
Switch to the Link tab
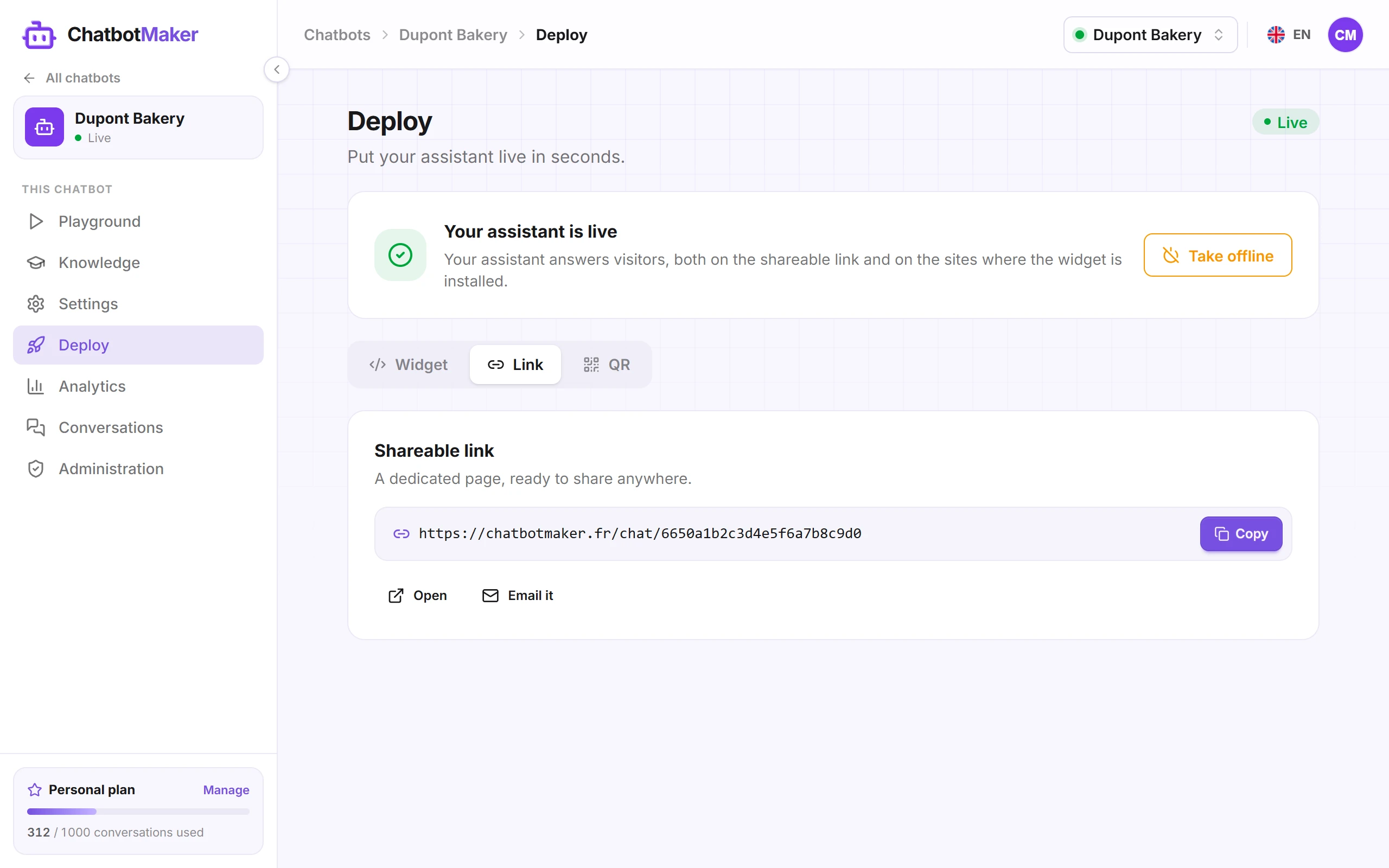tap(515, 365)
